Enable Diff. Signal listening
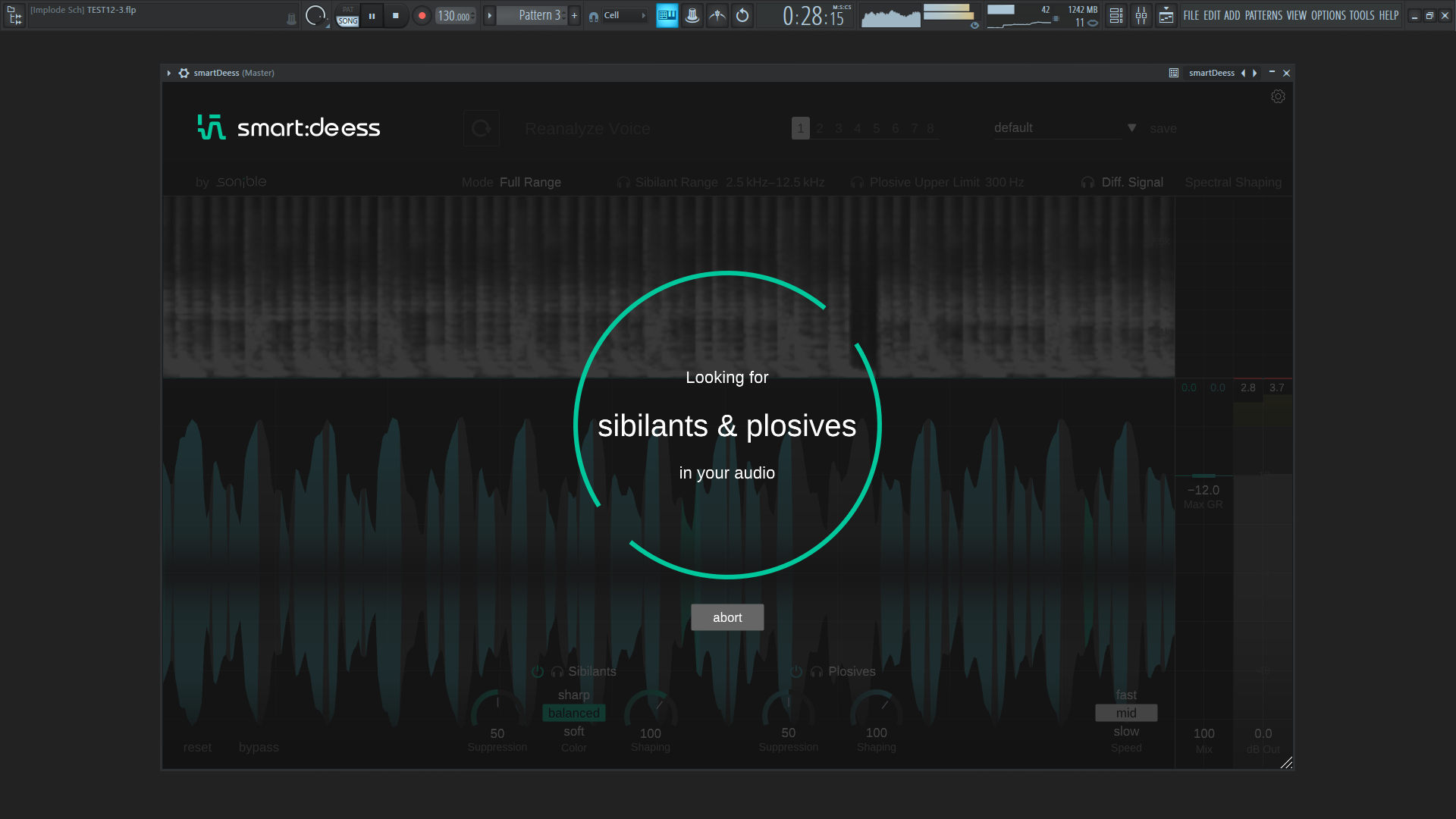Screen dimensions: 1456x819 [1132, 183]
